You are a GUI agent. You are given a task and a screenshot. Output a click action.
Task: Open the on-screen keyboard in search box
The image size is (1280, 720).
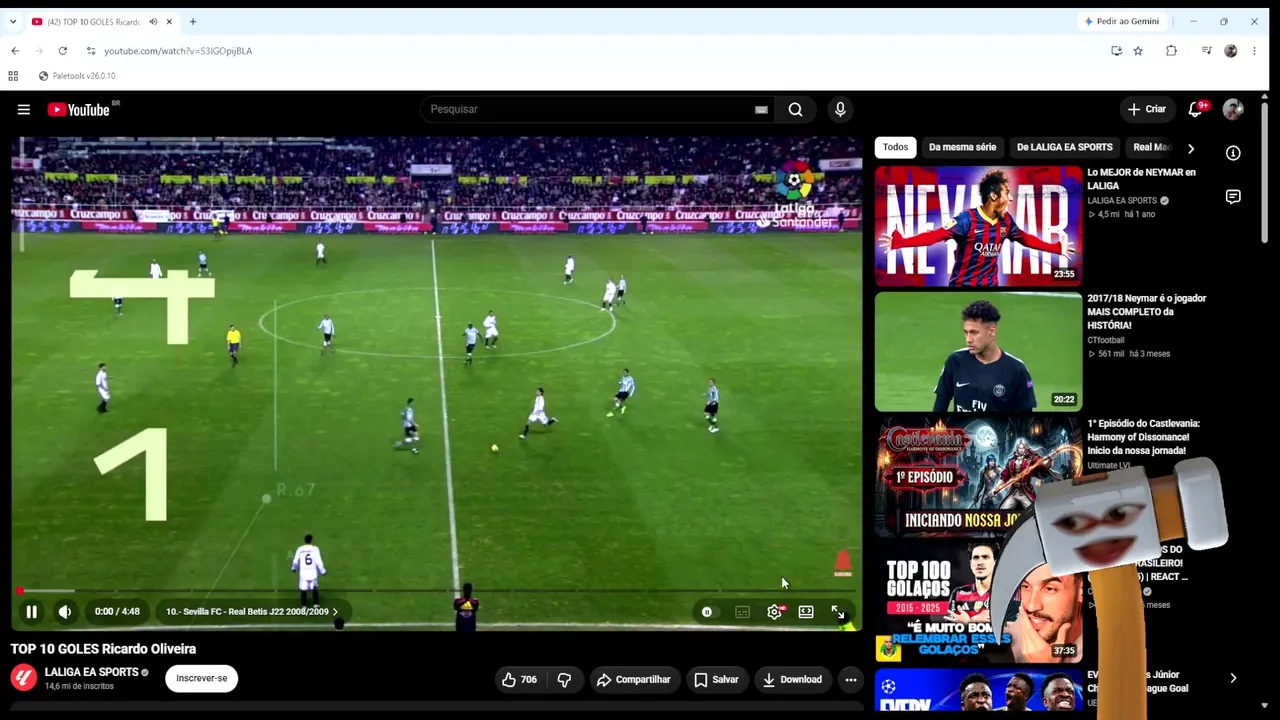[x=761, y=110]
